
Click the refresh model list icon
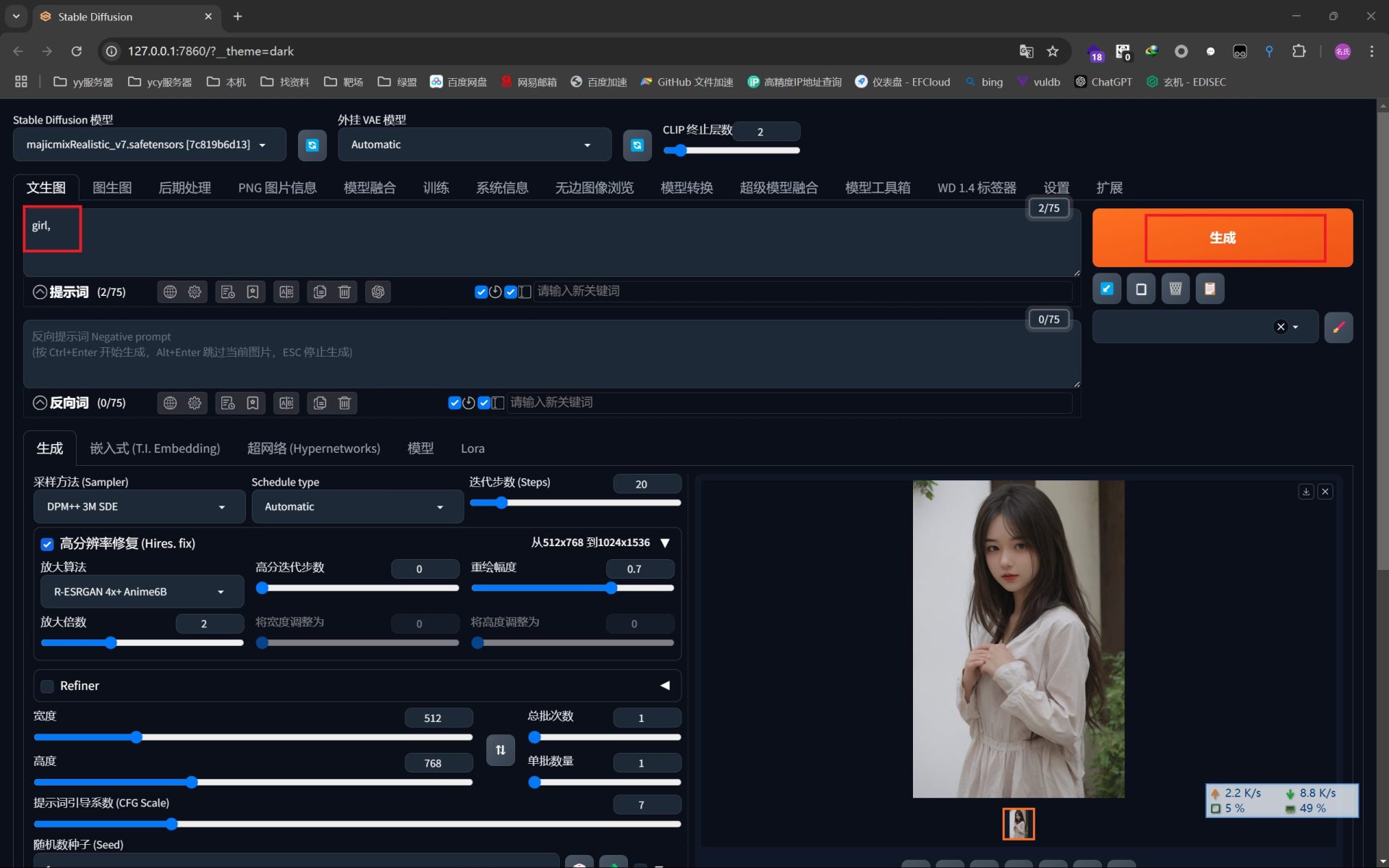point(312,144)
